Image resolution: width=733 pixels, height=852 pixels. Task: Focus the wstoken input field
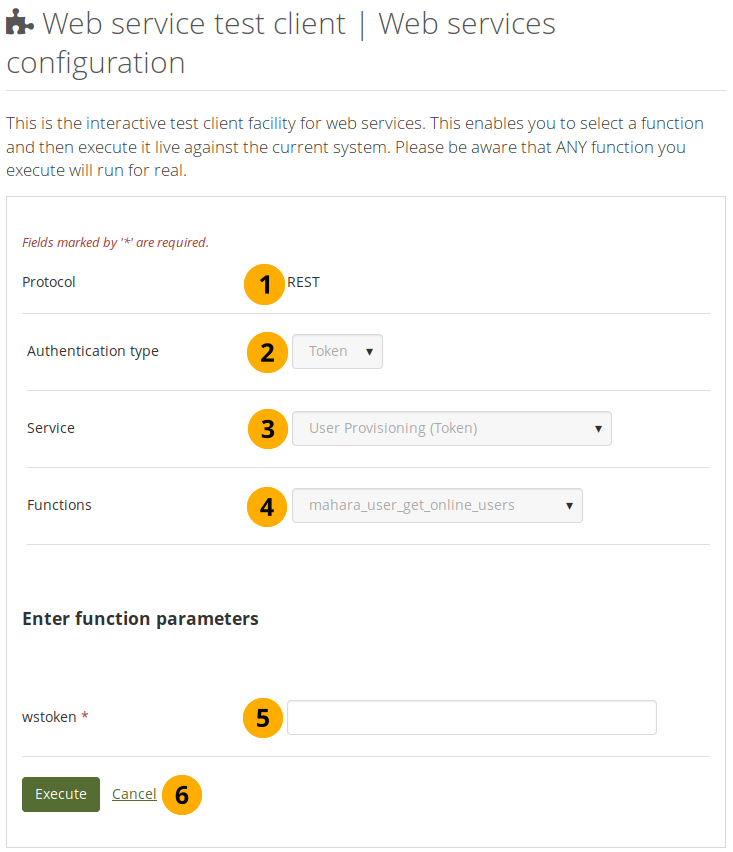[x=471, y=718]
